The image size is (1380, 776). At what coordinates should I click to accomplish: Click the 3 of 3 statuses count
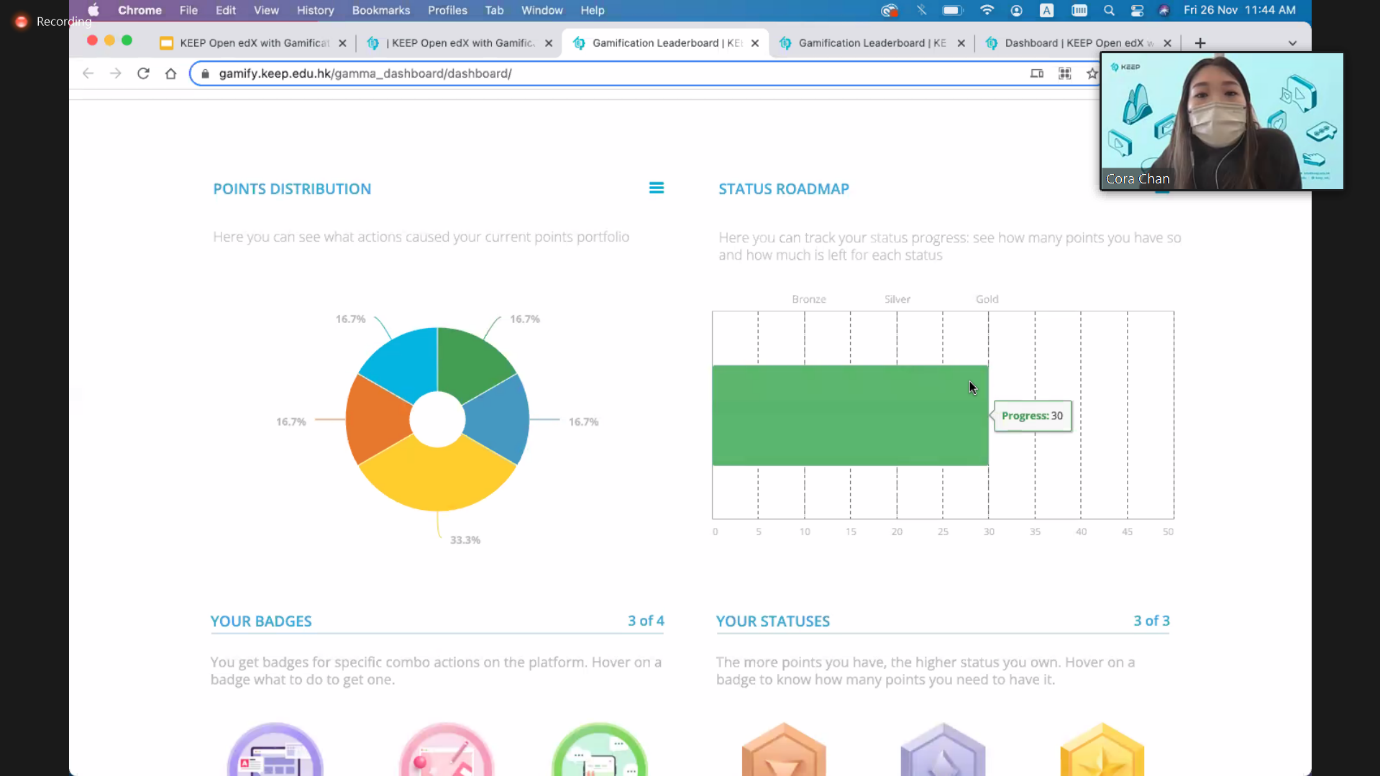click(x=1152, y=621)
